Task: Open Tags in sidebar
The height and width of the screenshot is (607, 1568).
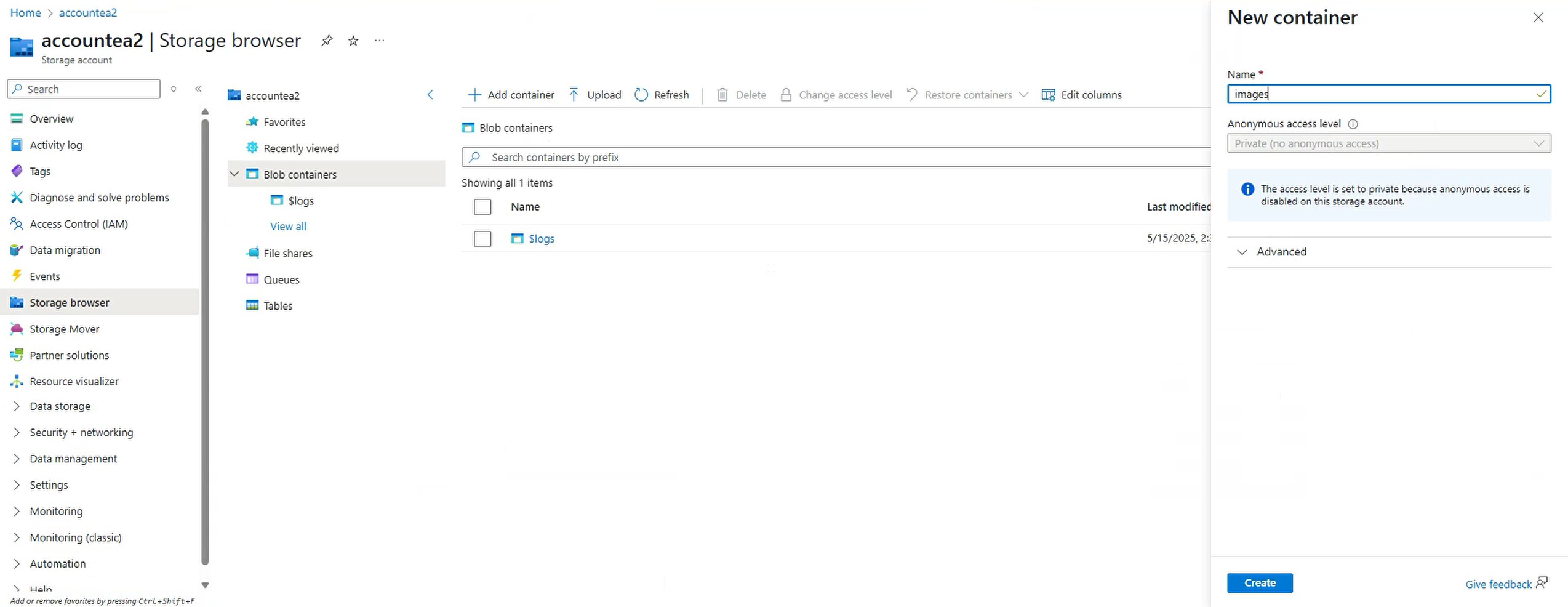Action: [x=40, y=172]
